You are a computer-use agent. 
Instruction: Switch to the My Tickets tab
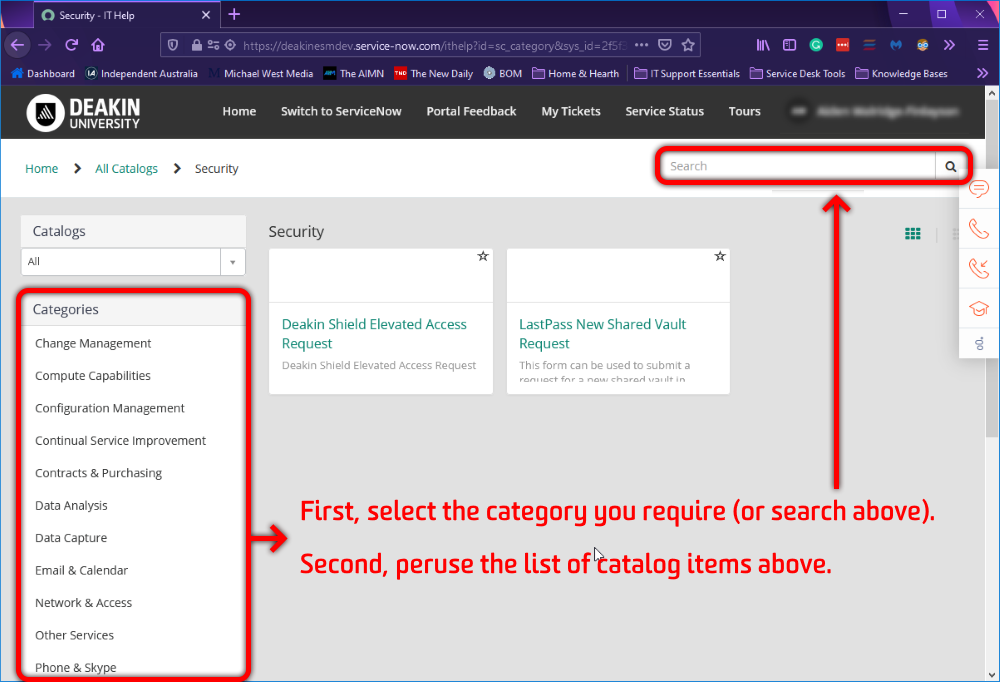click(570, 111)
